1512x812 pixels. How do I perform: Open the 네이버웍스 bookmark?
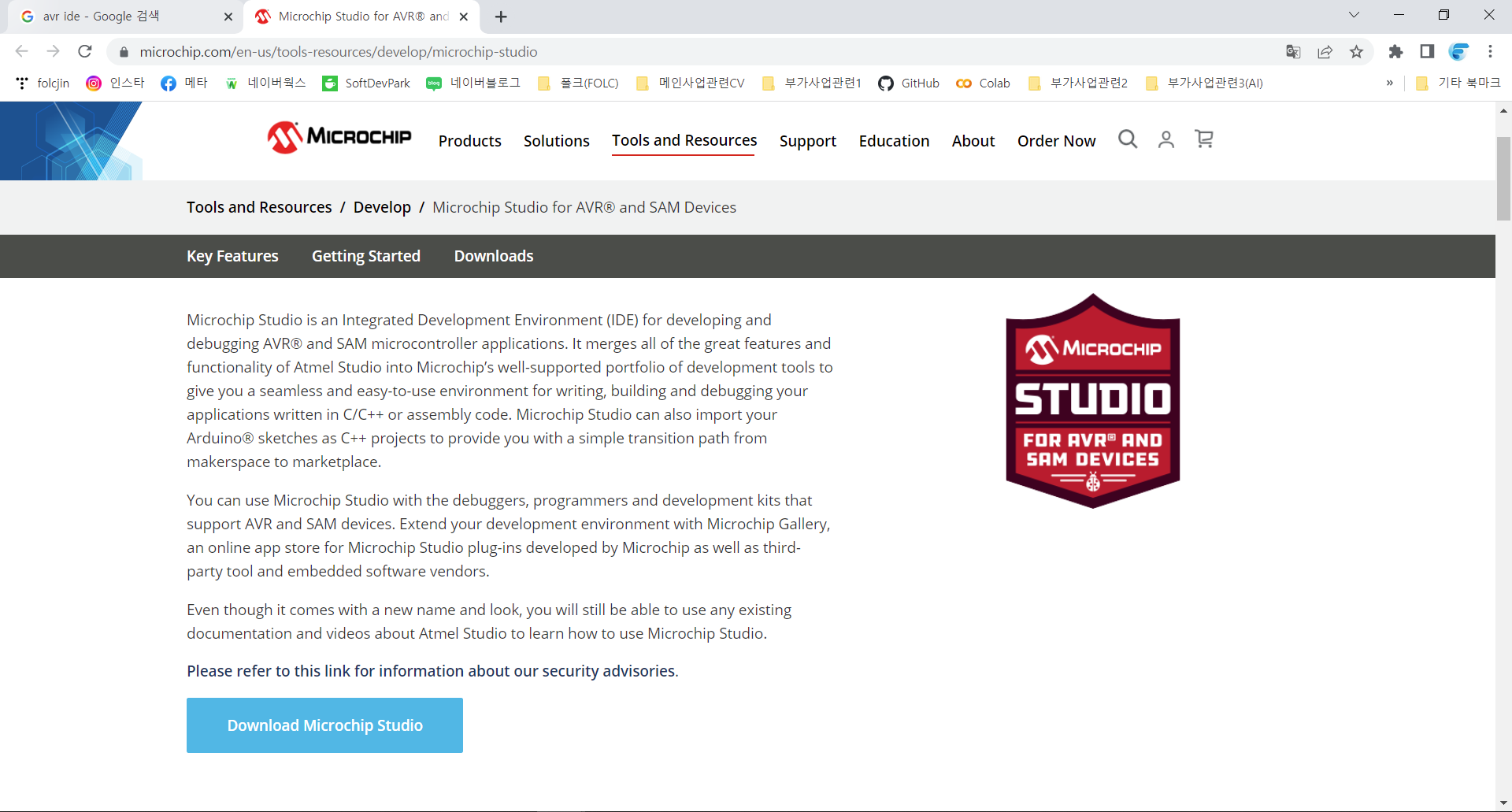[265, 83]
